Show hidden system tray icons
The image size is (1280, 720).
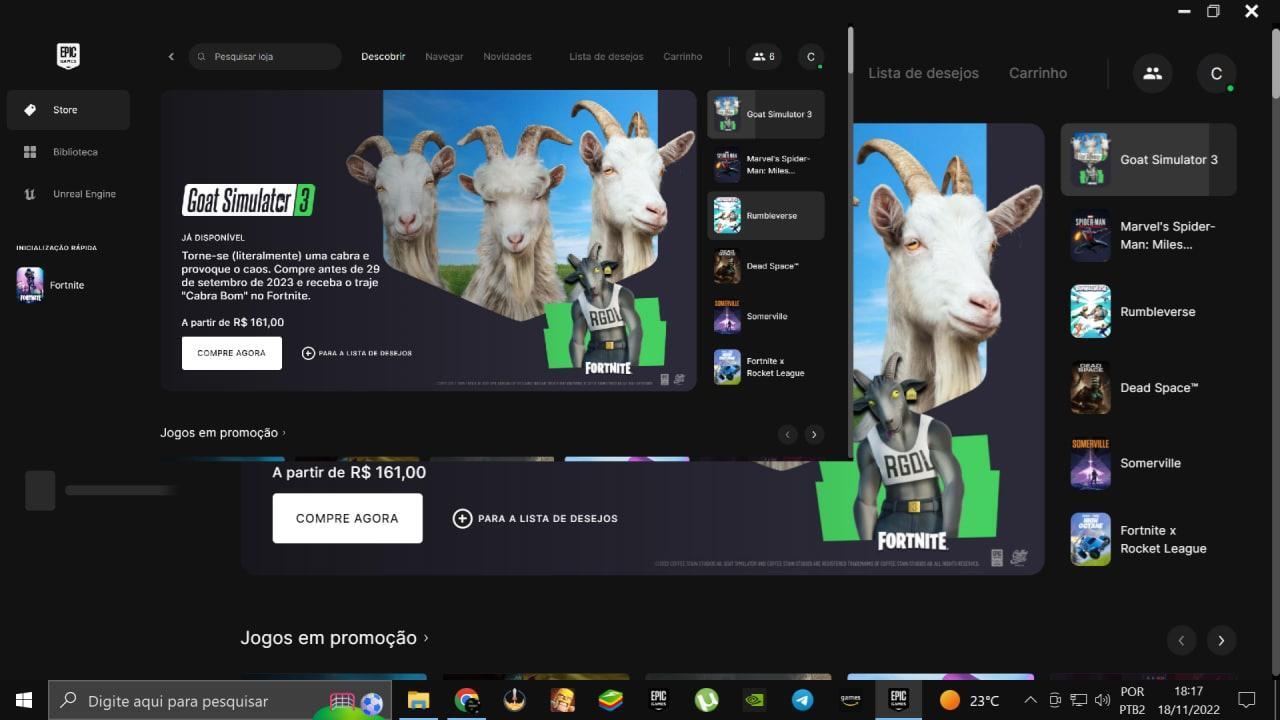coord(1031,700)
